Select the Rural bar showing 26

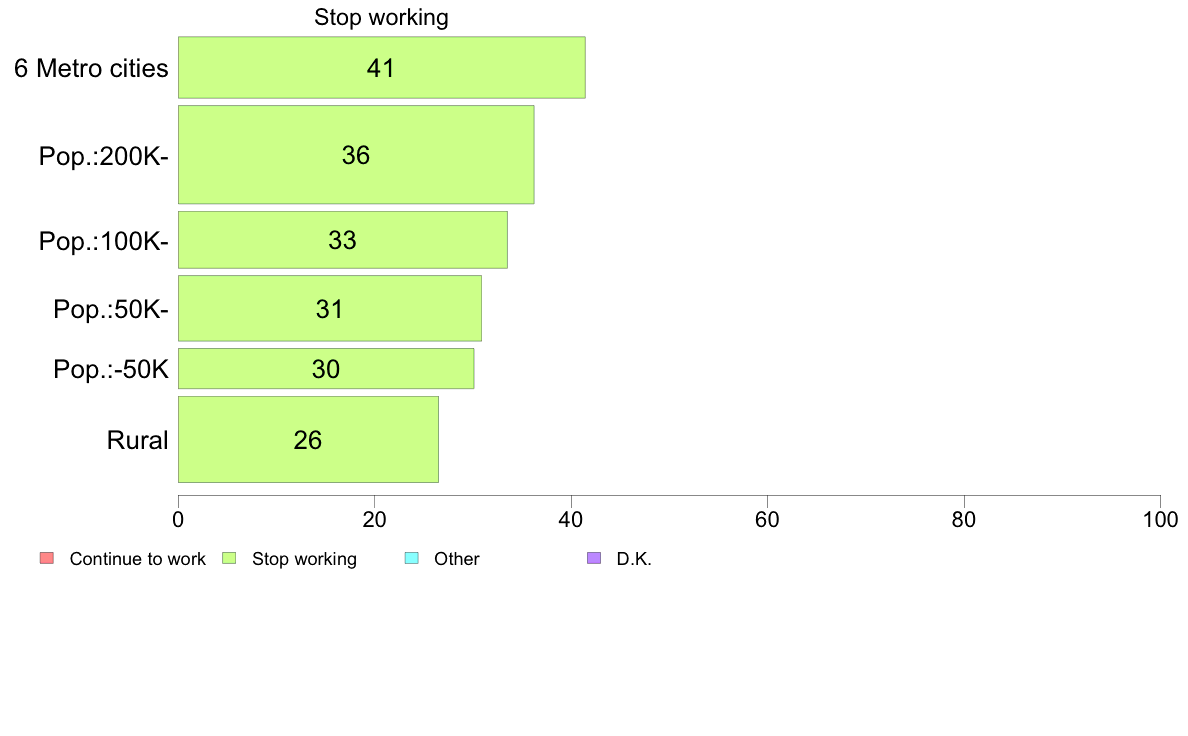click(x=308, y=440)
